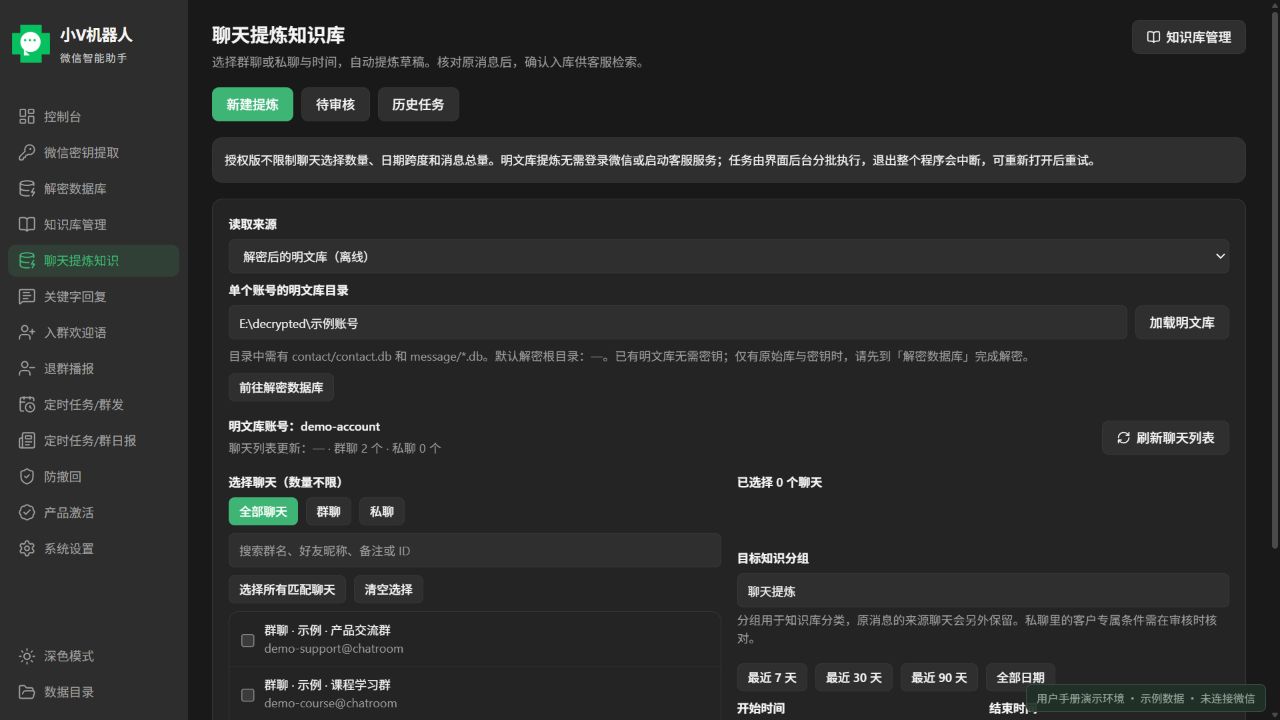Click the folder icon for 数据目录
The image size is (1280, 720).
point(27,692)
